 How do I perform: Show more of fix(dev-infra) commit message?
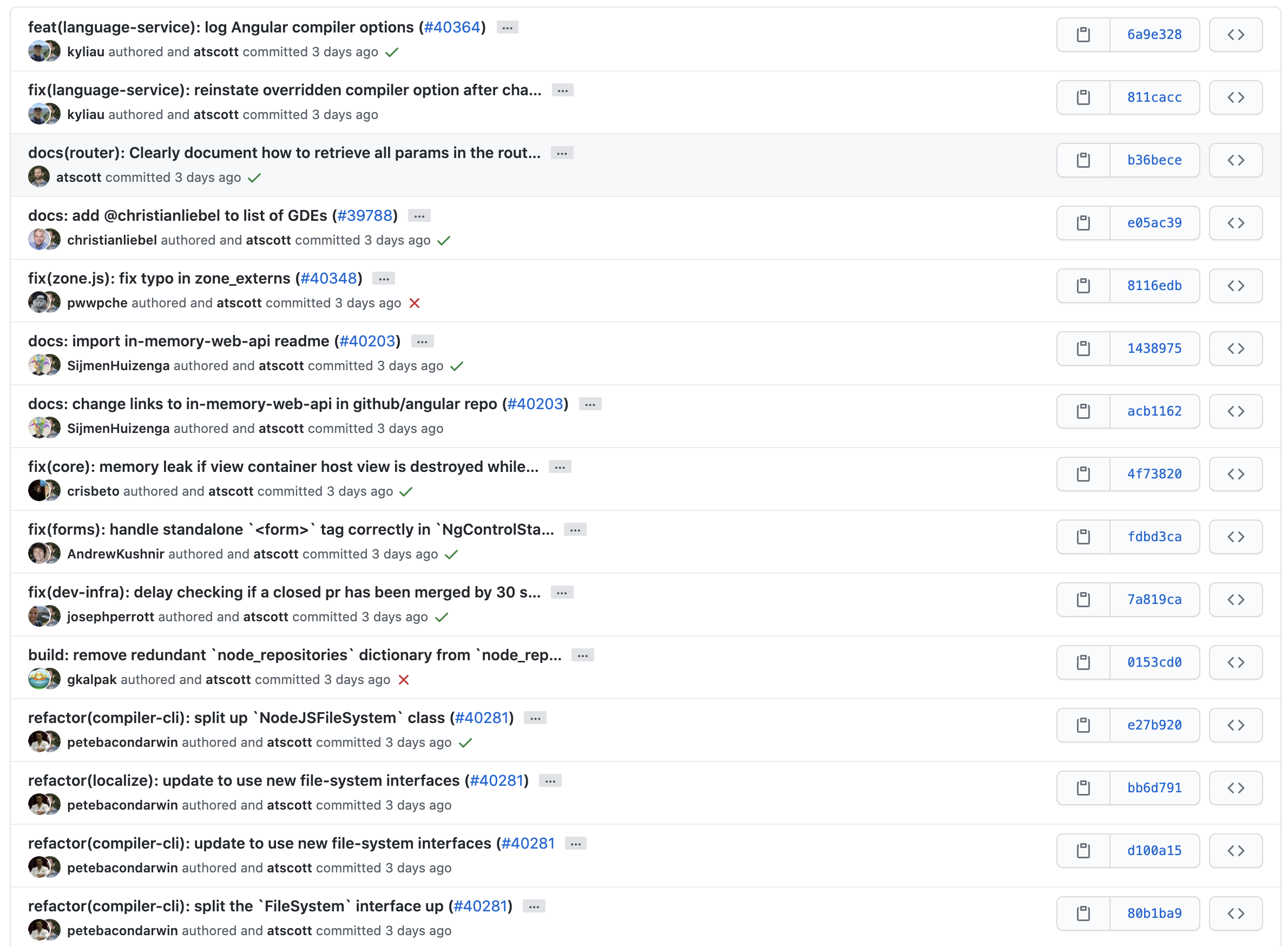[x=561, y=593]
